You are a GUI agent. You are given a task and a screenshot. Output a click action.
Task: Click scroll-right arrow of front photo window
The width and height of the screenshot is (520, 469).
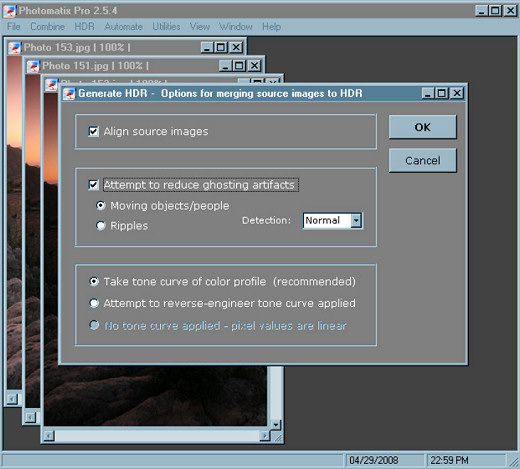click(265, 436)
